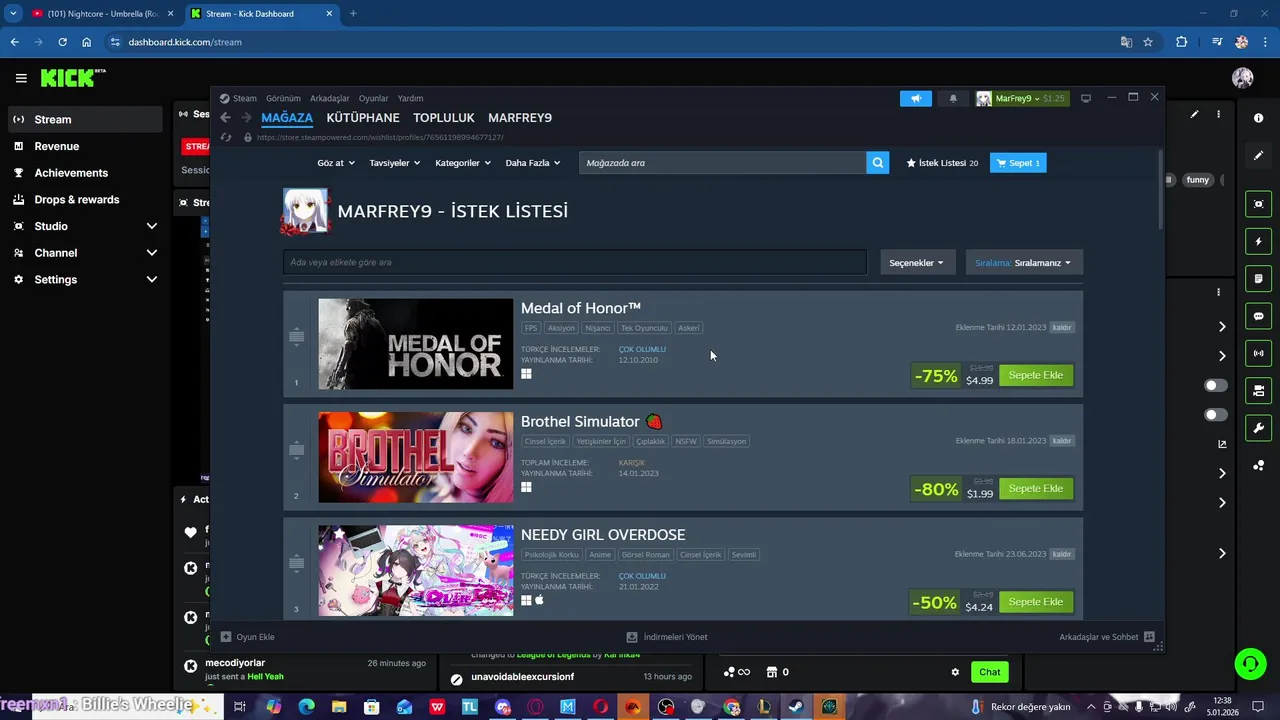
Task: Toggle the upper switch in Kick panel
Action: point(1215,385)
